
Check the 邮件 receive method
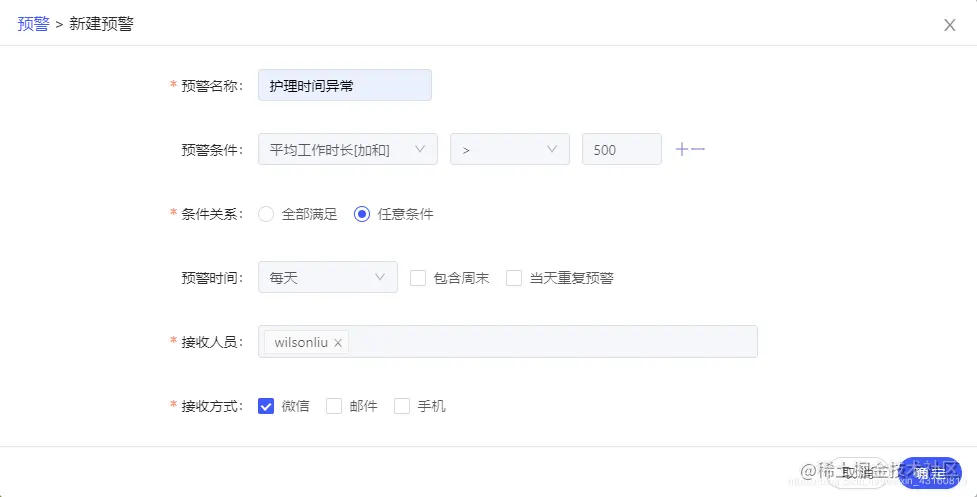(x=334, y=406)
